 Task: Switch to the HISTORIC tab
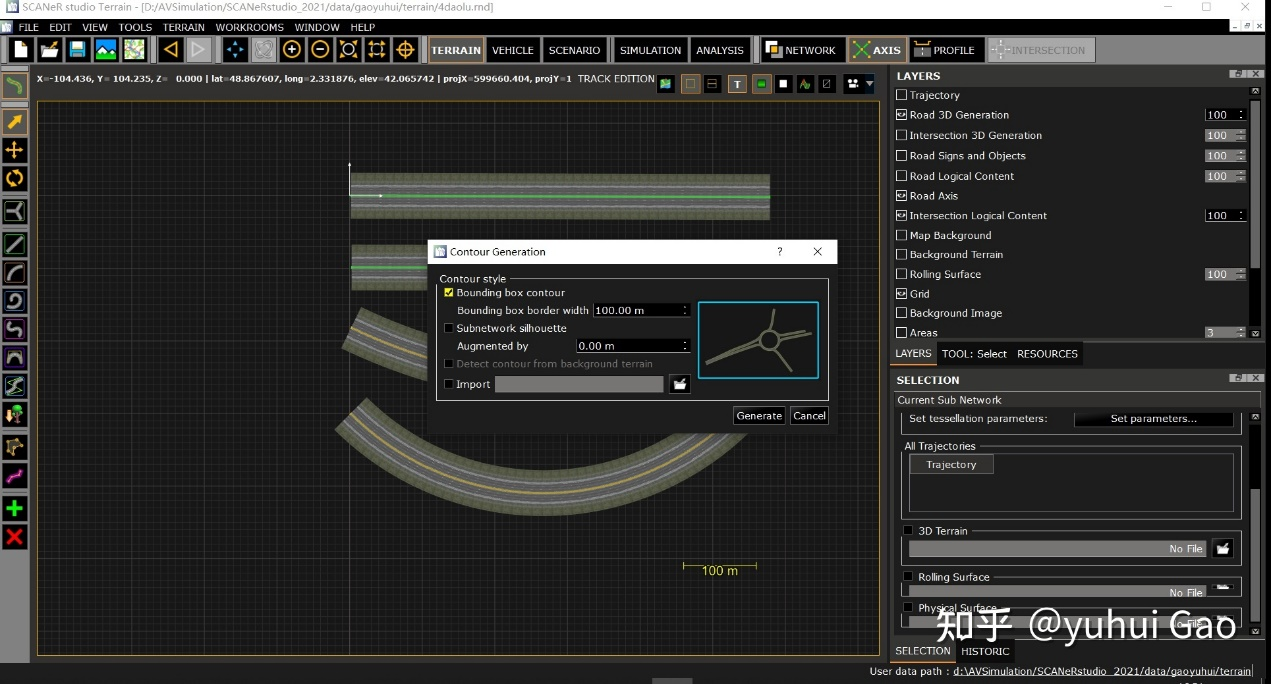coord(985,651)
